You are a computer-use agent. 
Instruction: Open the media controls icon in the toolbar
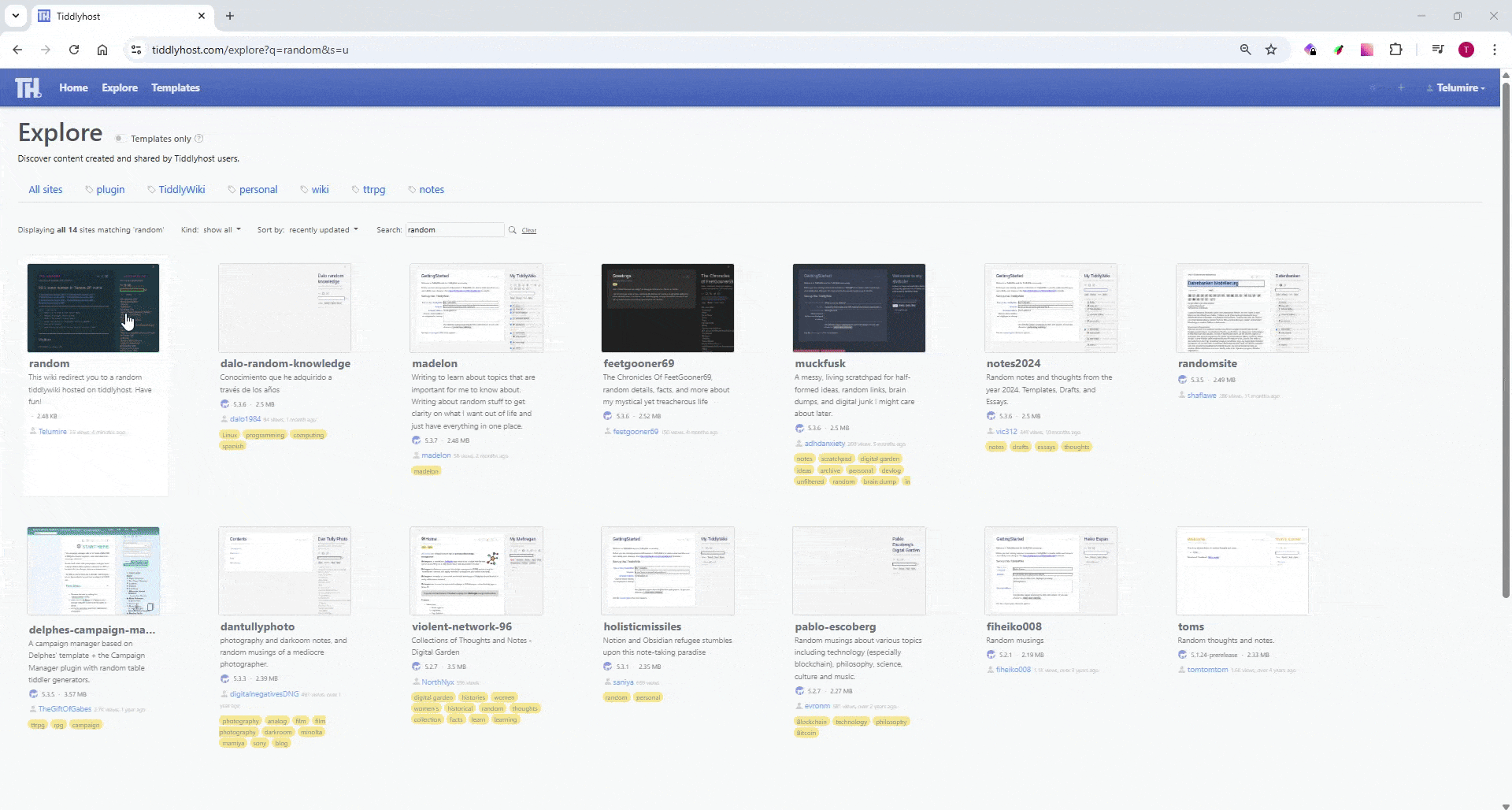[1438, 50]
